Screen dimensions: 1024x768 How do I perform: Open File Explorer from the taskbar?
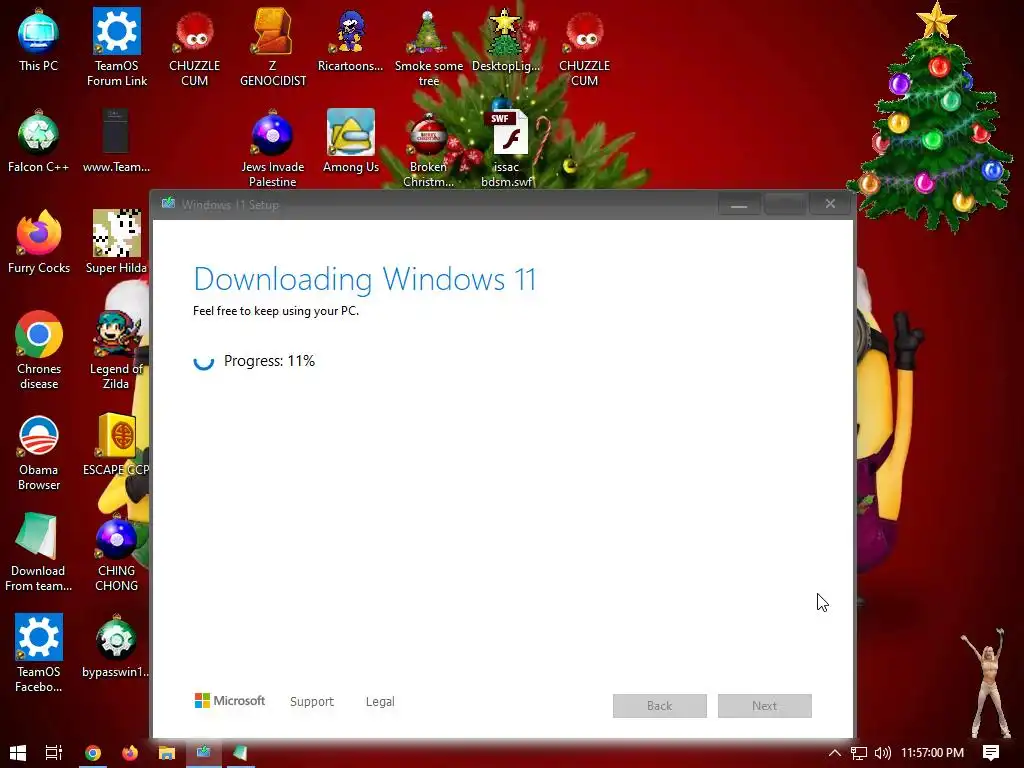click(167, 753)
